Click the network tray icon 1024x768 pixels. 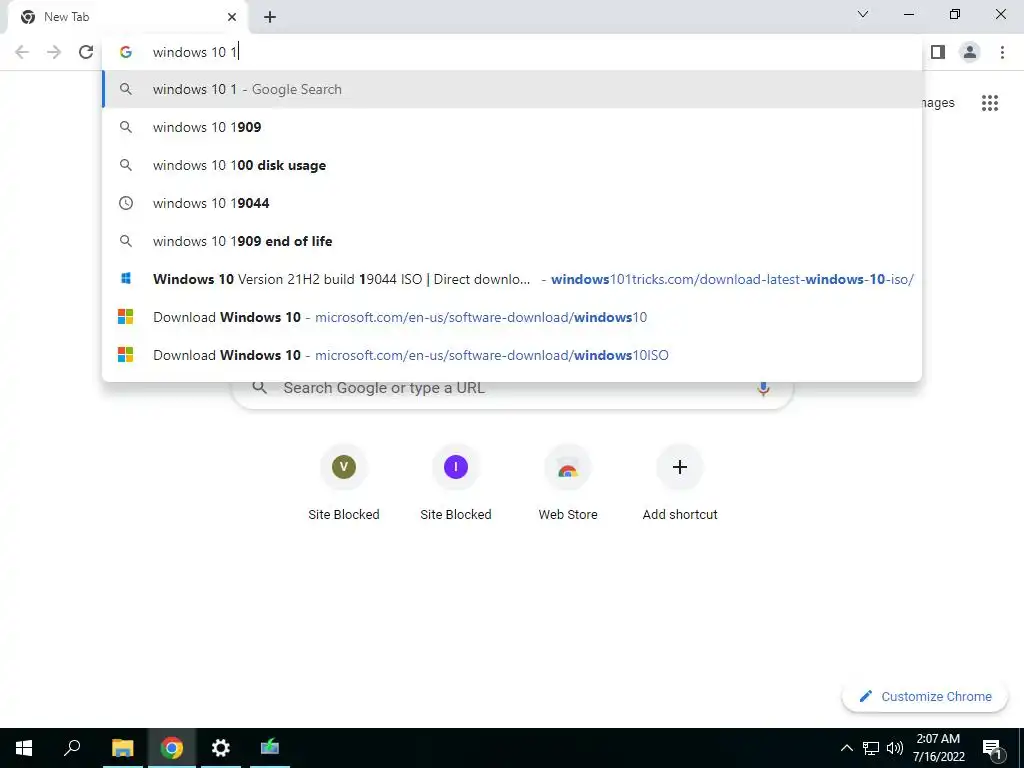click(x=871, y=748)
